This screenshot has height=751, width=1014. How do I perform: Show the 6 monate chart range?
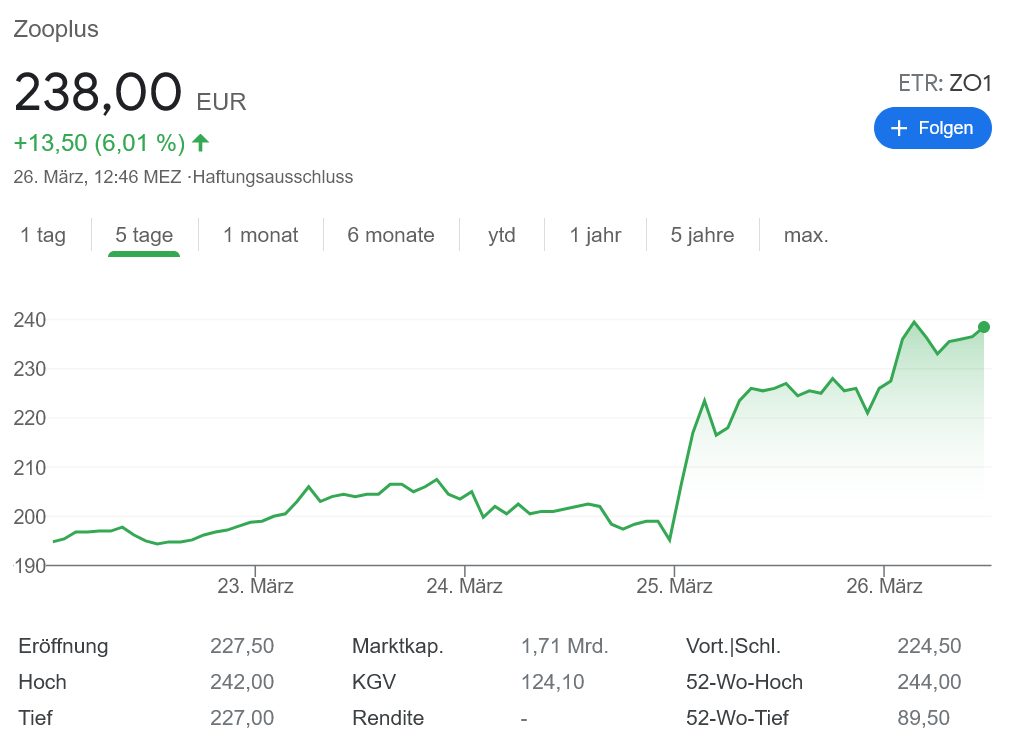391,235
